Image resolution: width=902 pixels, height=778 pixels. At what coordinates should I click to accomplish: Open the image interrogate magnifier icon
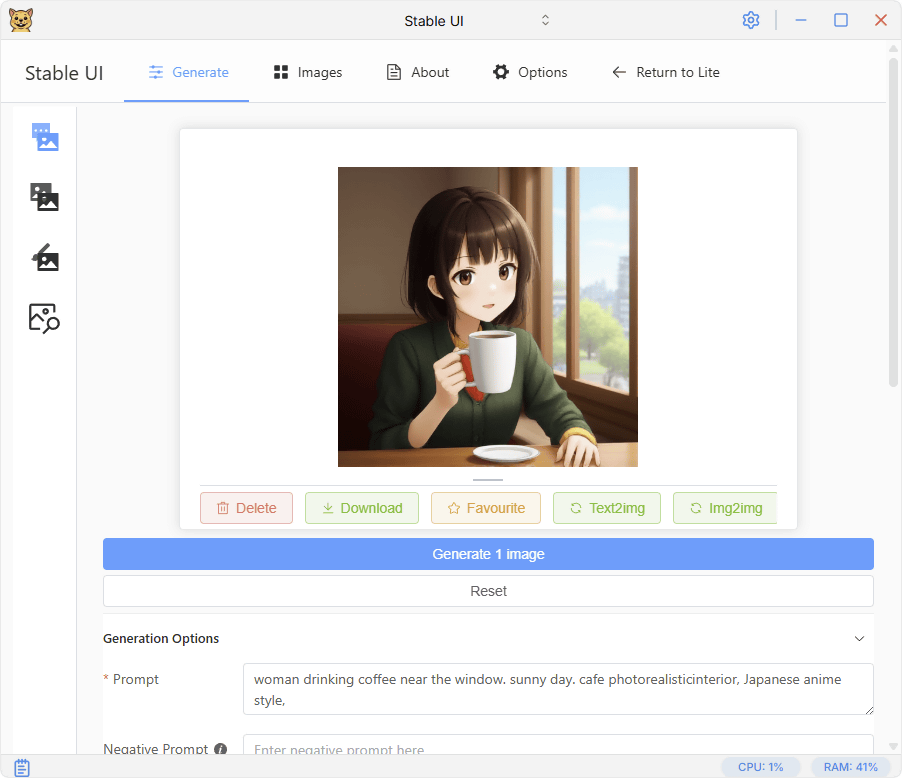(45, 318)
